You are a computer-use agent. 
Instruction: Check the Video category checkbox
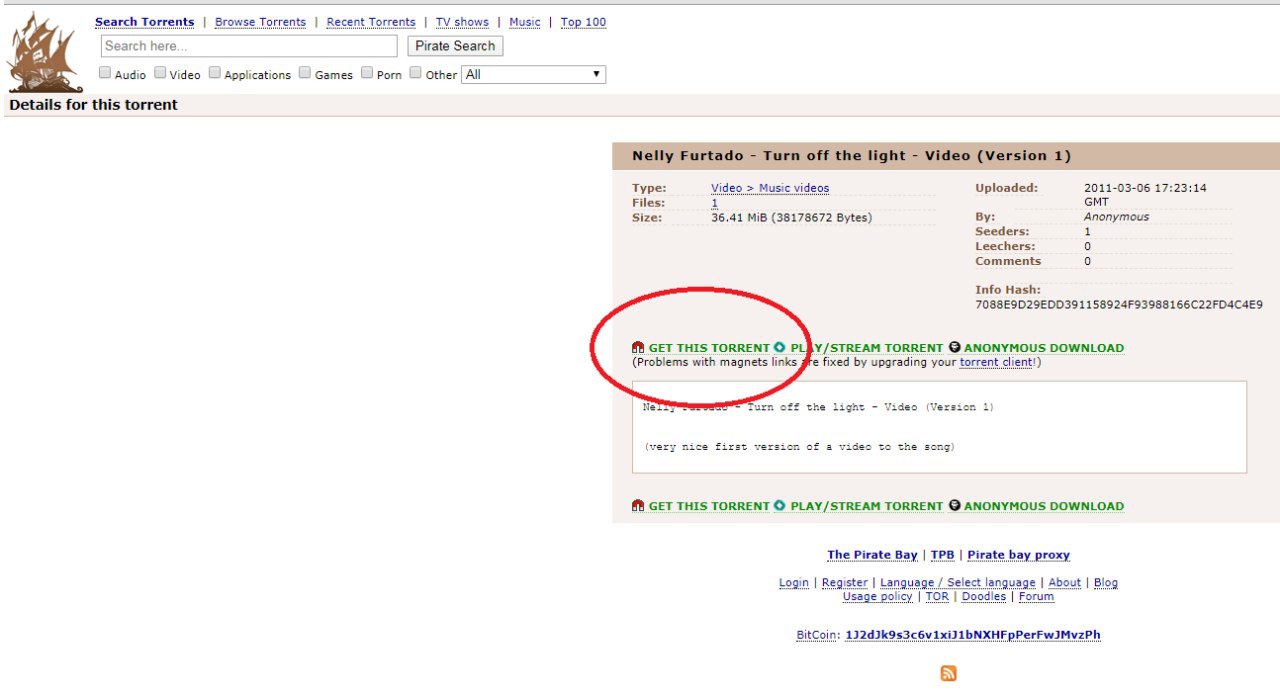click(160, 73)
